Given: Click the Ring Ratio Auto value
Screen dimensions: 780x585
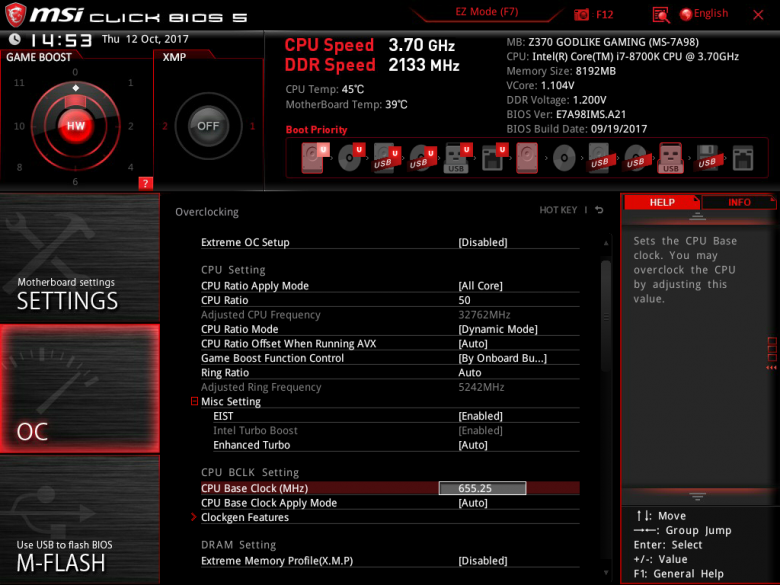Looking at the screenshot, I should (470, 373).
